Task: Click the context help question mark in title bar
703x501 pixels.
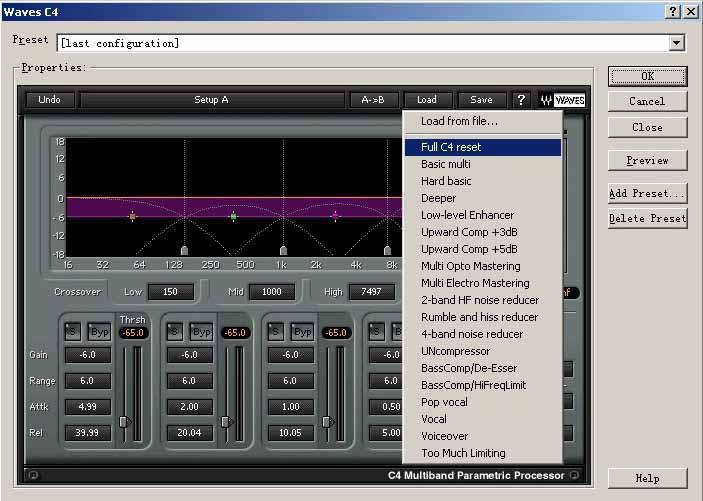Action: [671, 10]
